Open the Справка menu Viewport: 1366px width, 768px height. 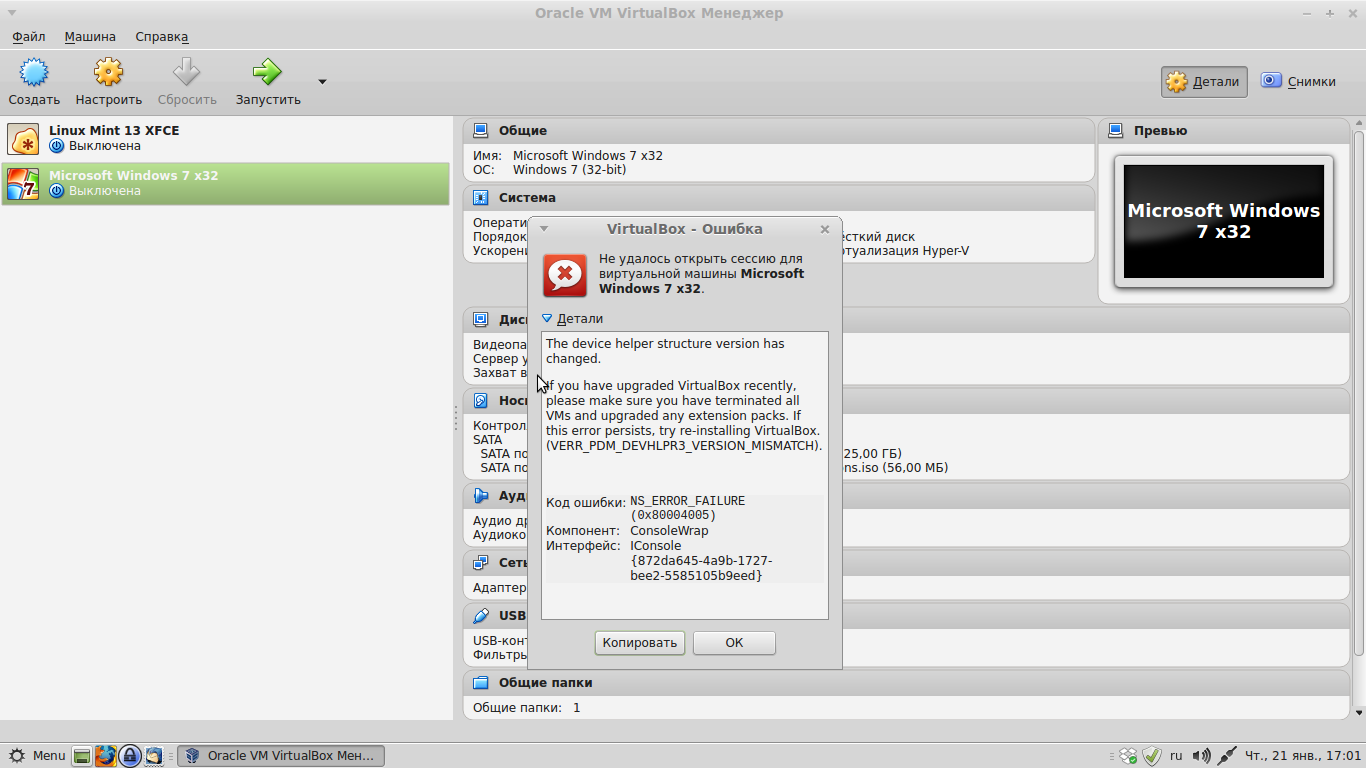pyautogui.click(x=161, y=37)
